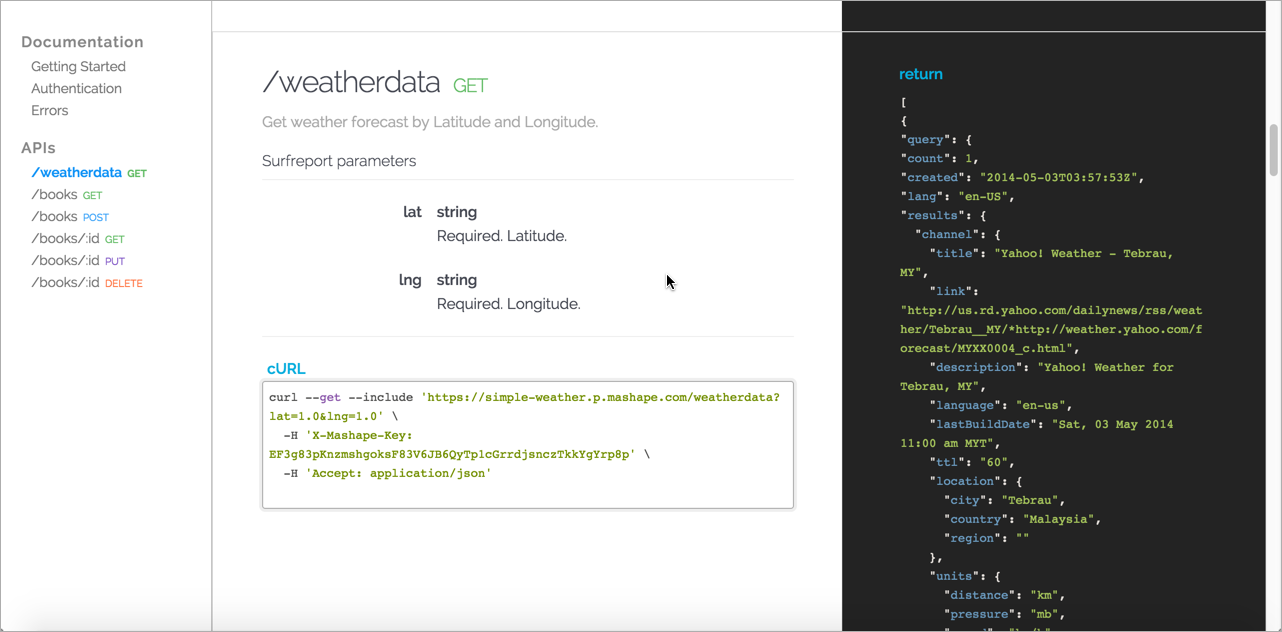Open the /books GET endpoint
The height and width of the screenshot is (632, 1282).
(x=66, y=195)
